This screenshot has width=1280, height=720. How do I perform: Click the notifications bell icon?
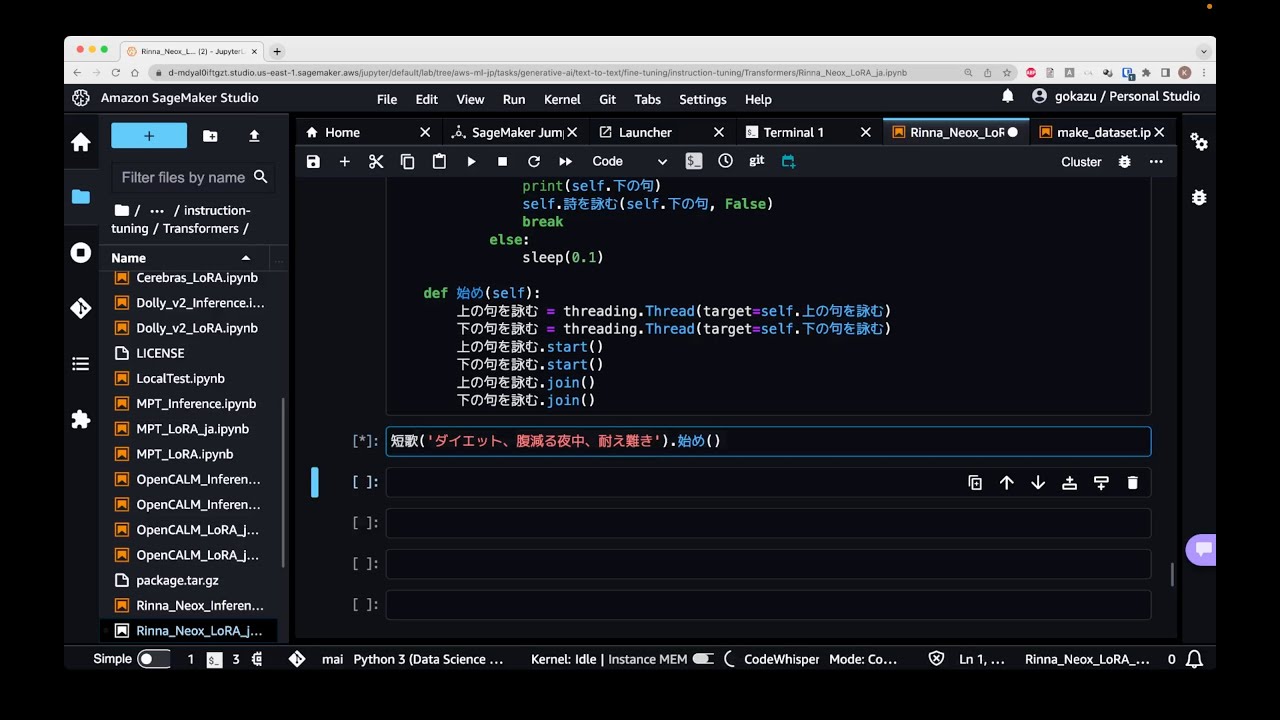click(x=1008, y=96)
